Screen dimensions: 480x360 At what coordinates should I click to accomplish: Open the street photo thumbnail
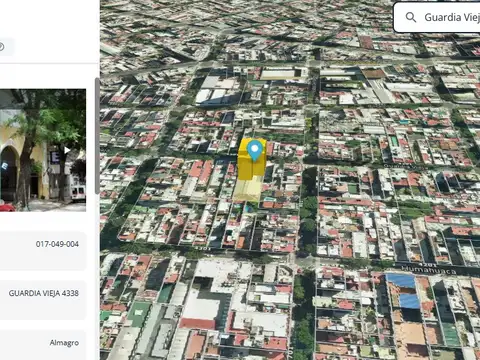pyautogui.click(x=43, y=150)
